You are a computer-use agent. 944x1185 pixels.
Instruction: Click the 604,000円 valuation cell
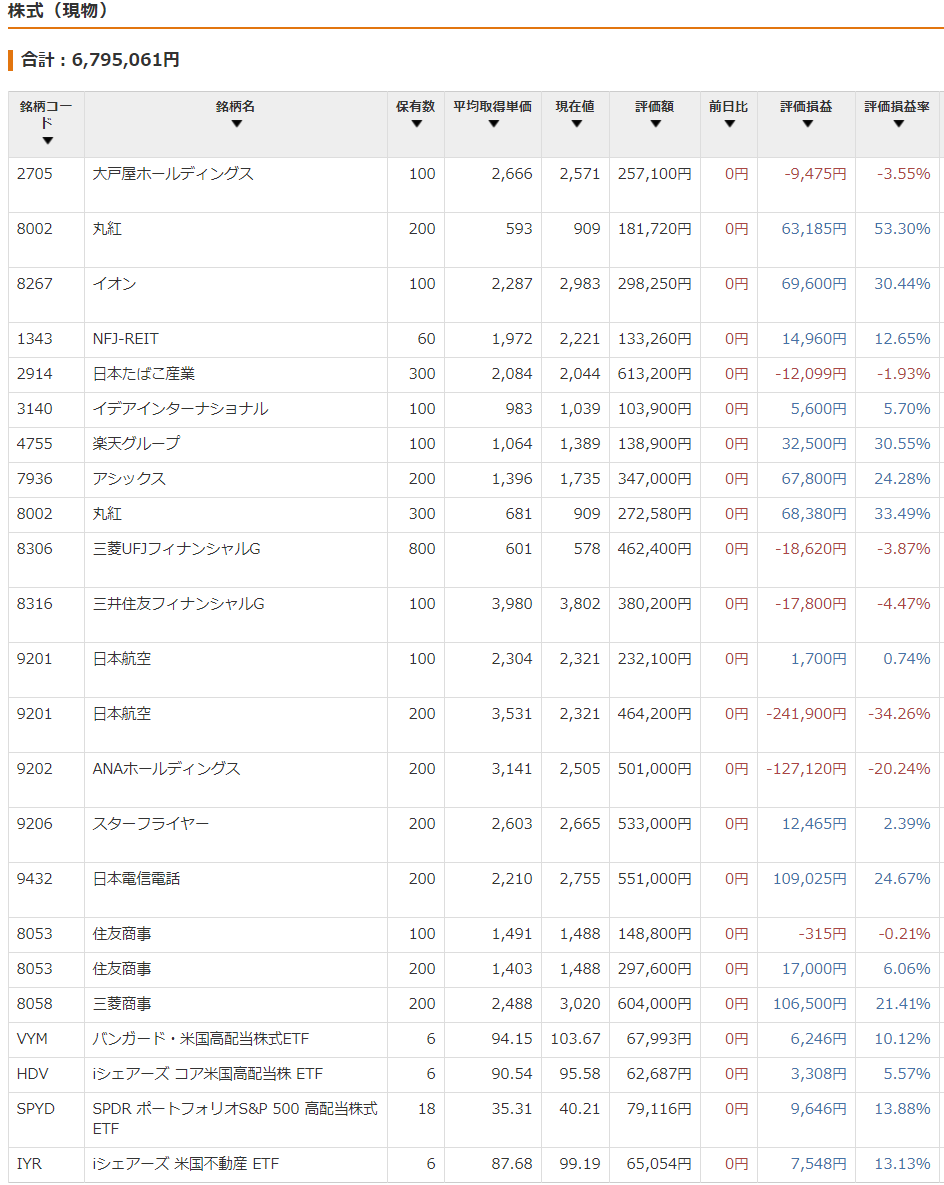pos(655,1004)
